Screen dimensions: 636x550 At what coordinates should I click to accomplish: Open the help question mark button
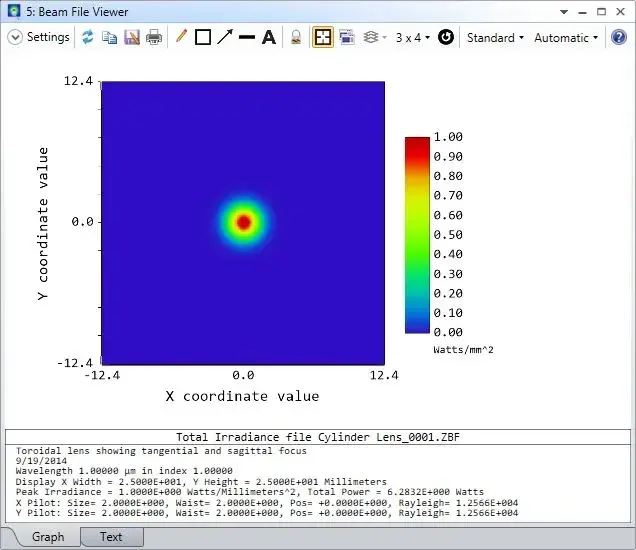pyautogui.click(x=619, y=37)
